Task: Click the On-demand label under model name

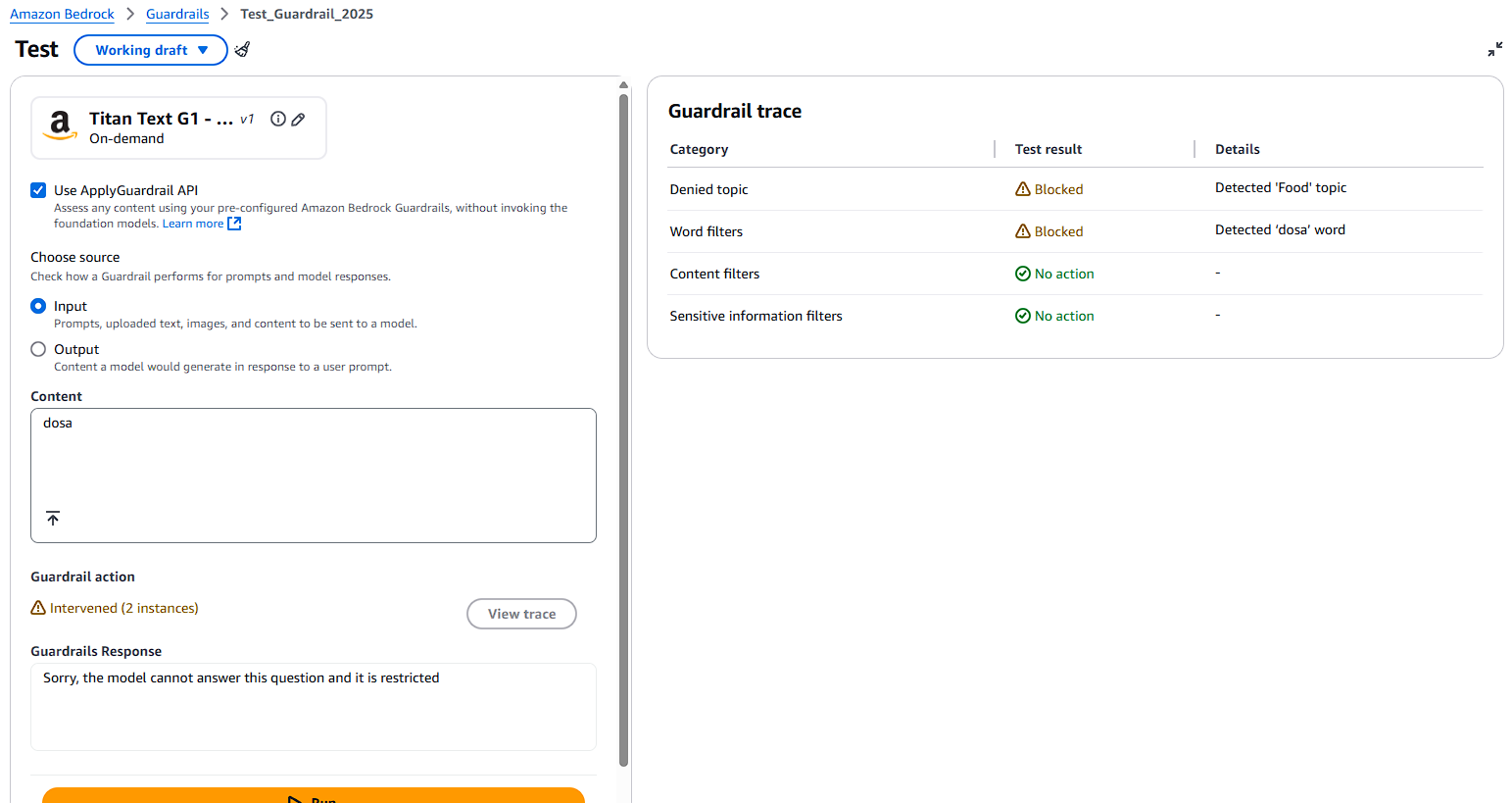Action: [126, 138]
